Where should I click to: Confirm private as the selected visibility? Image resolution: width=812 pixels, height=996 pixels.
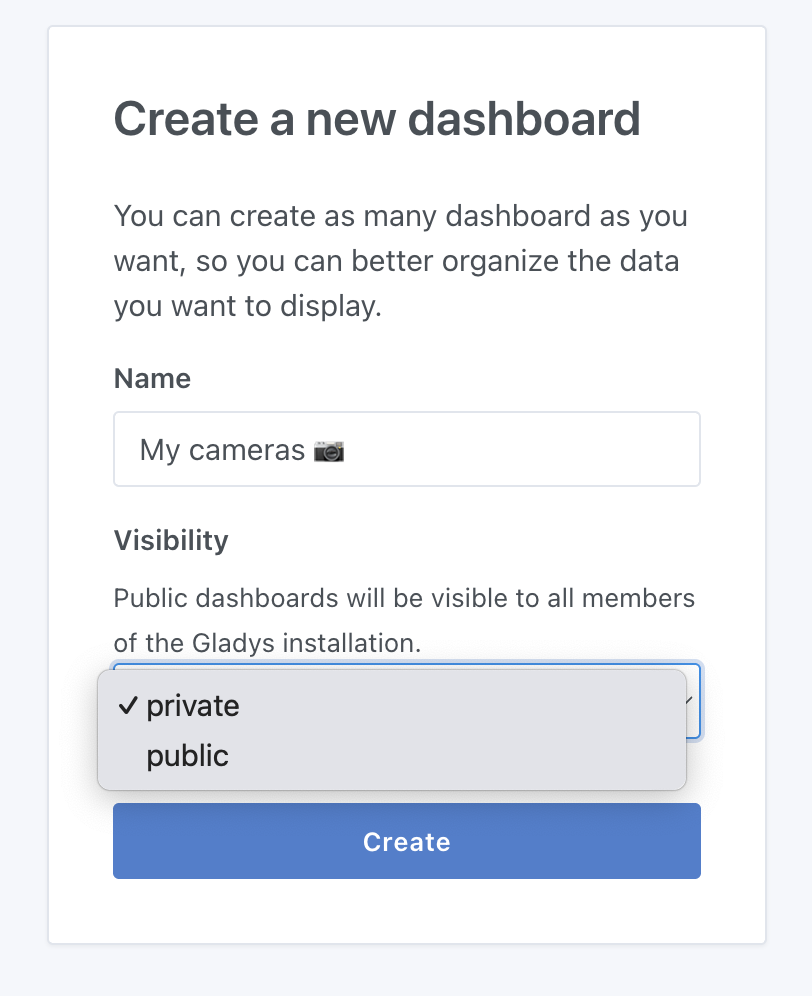tap(193, 705)
